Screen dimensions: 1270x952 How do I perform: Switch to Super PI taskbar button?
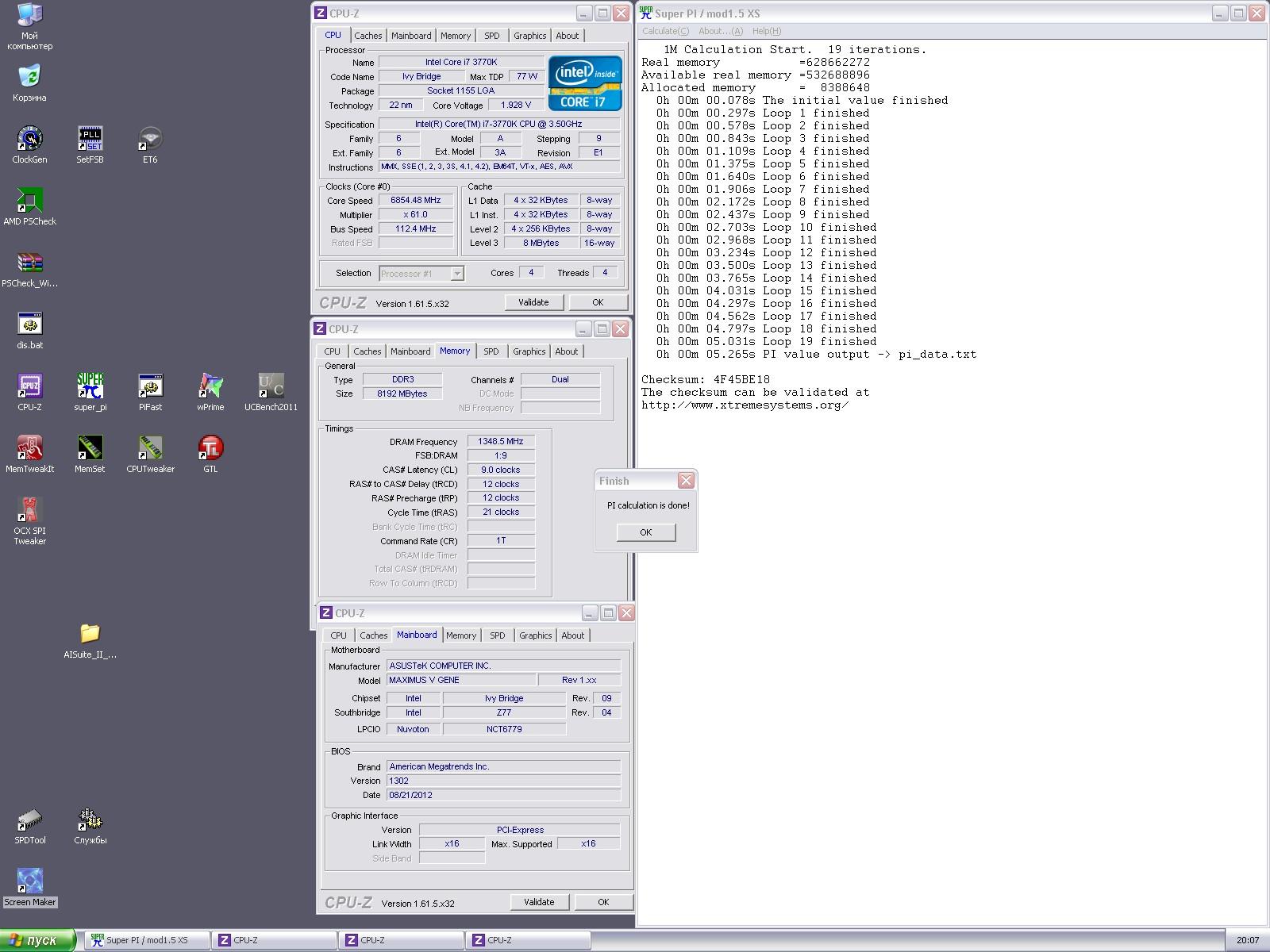(147, 940)
